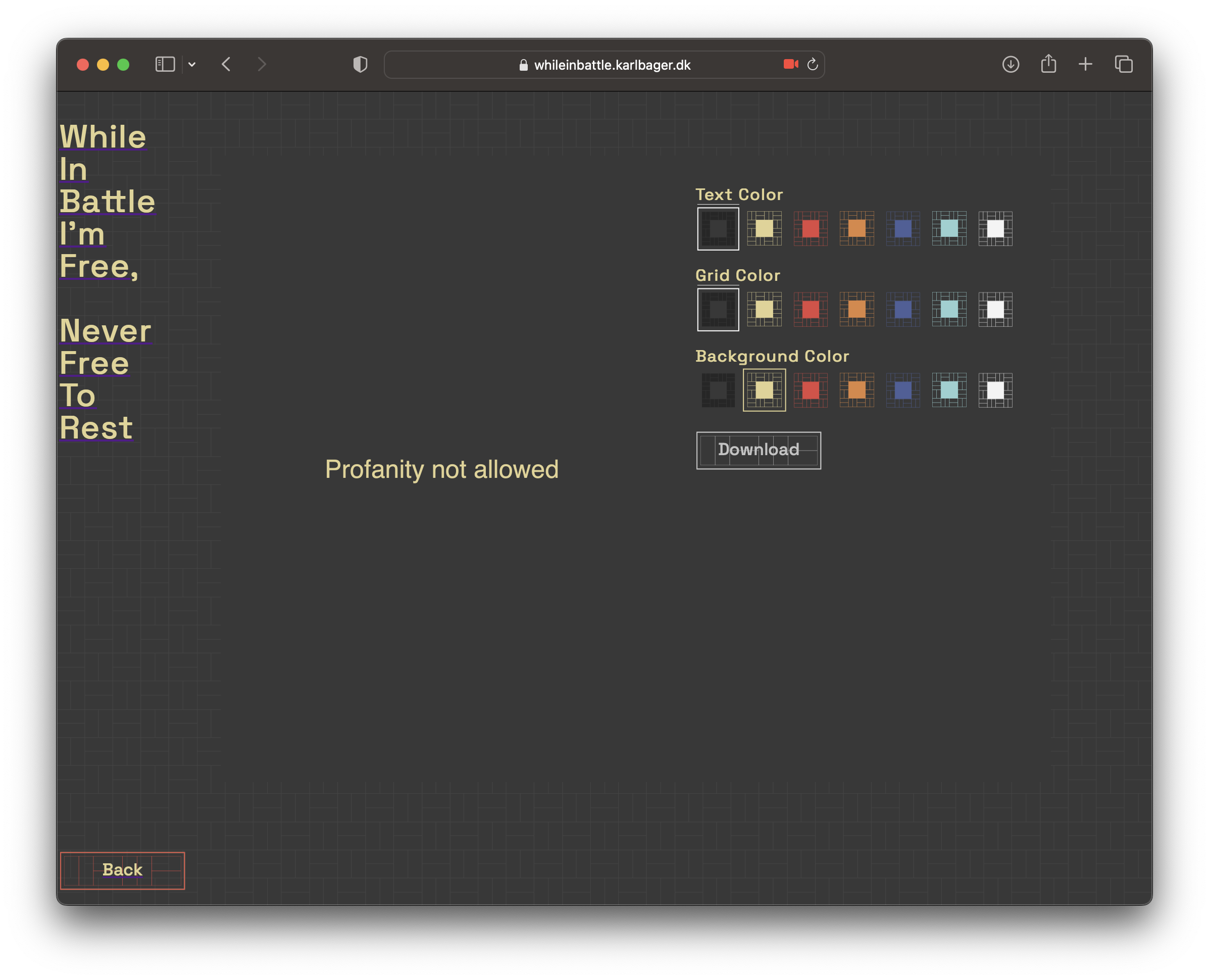1209x980 pixels.
Task: Click the whileinbattle.karlbager.dk address bar
Action: click(612, 65)
